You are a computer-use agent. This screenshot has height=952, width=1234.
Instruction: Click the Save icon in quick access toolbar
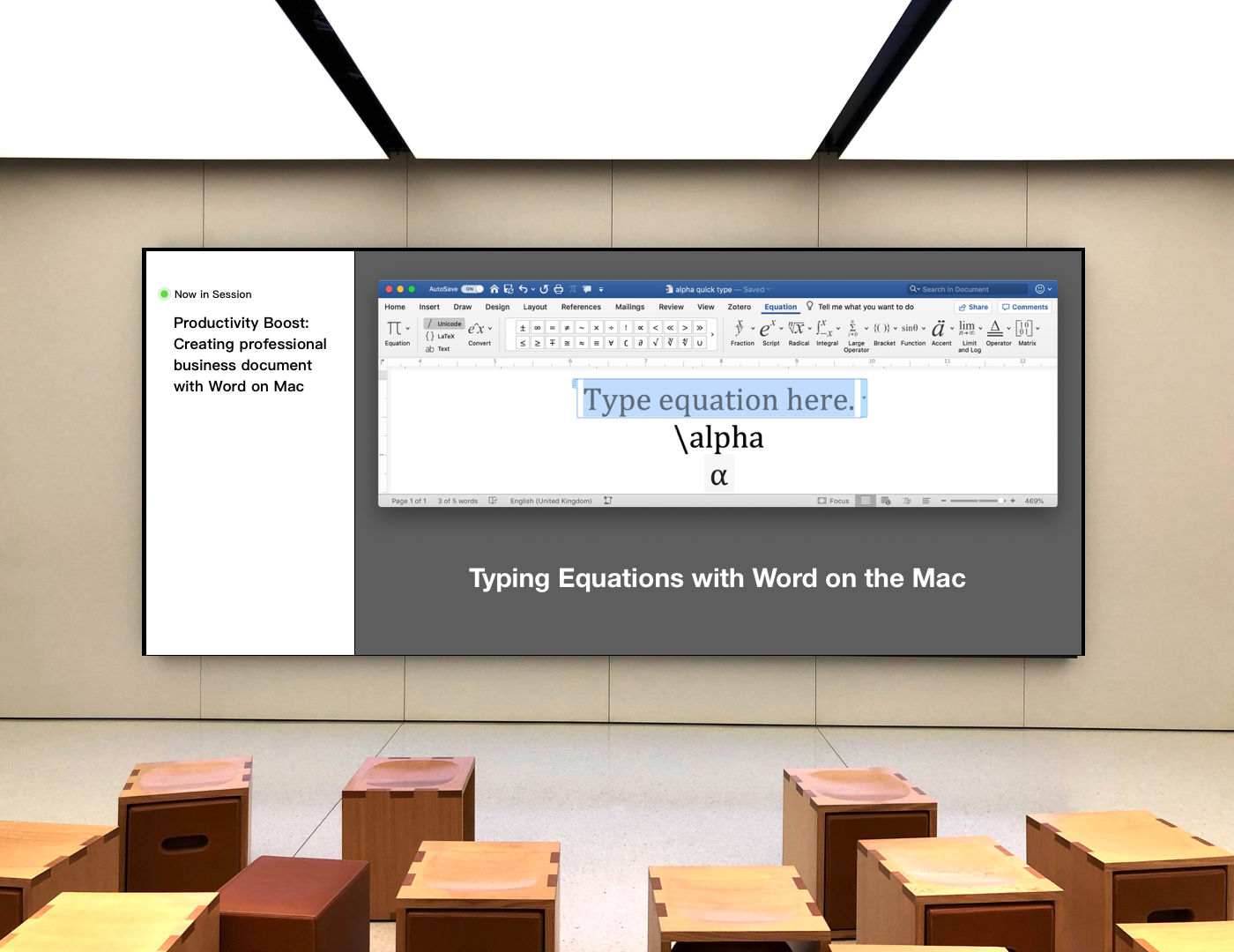pyautogui.click(x=509, y=289)
